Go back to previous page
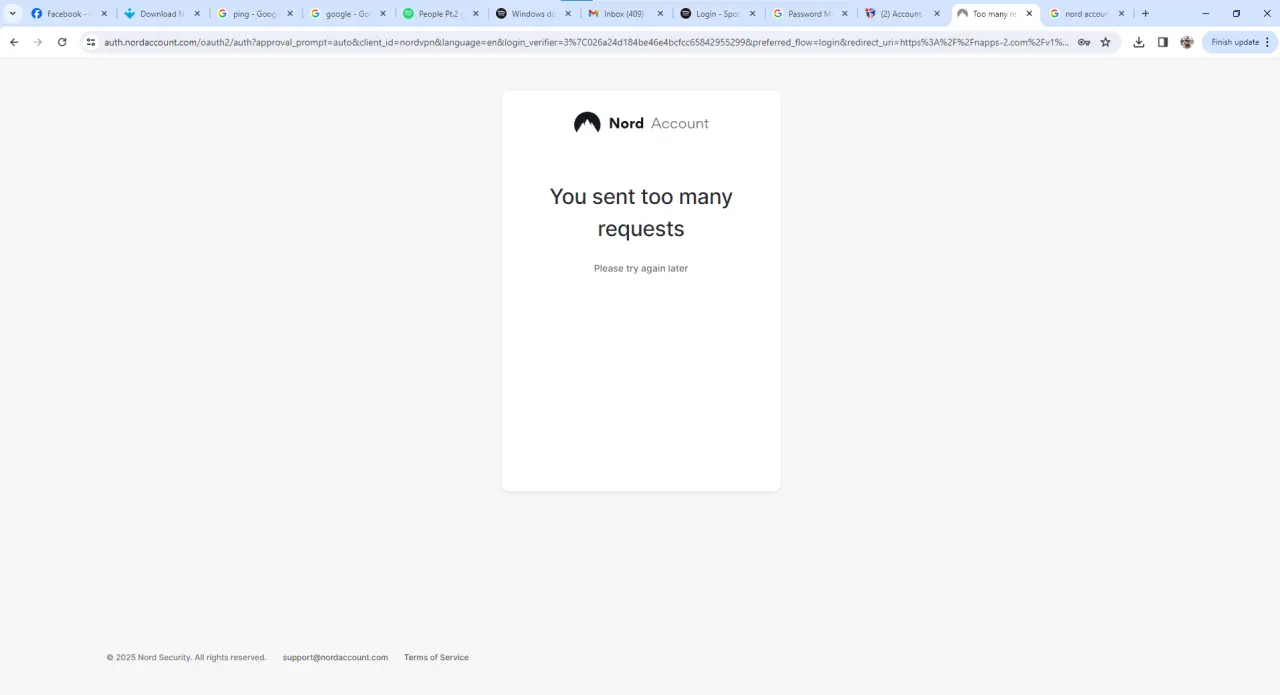 [x=14, y=42]
